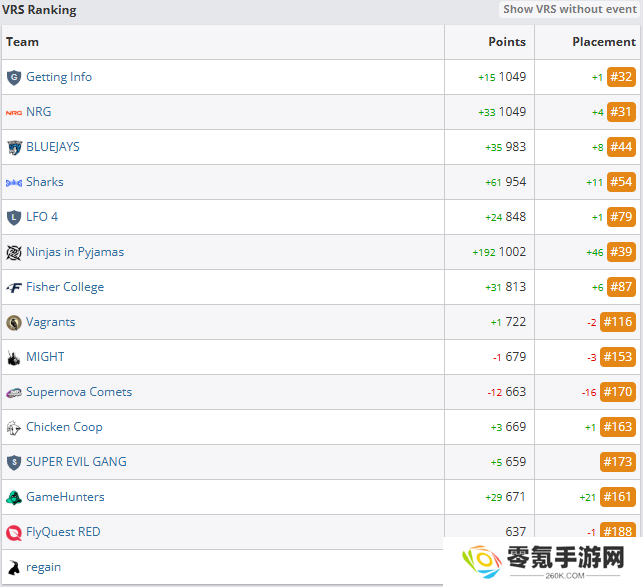The width and height of the screenshot is (643, 587).
Task: Click the #116 placement badge
Action: point(618,322)
